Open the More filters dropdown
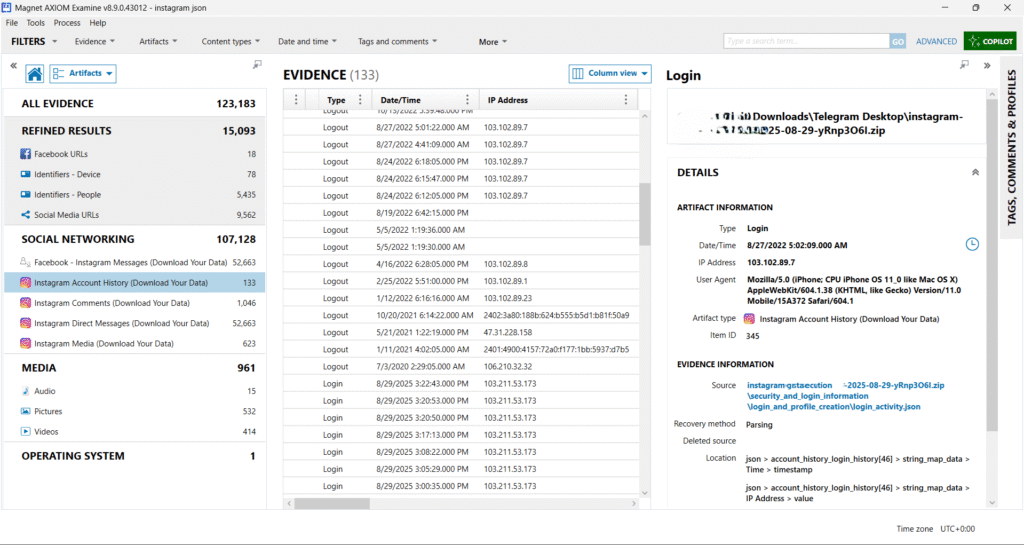This screenshot has height=545, width=1024. coord(493,42)
